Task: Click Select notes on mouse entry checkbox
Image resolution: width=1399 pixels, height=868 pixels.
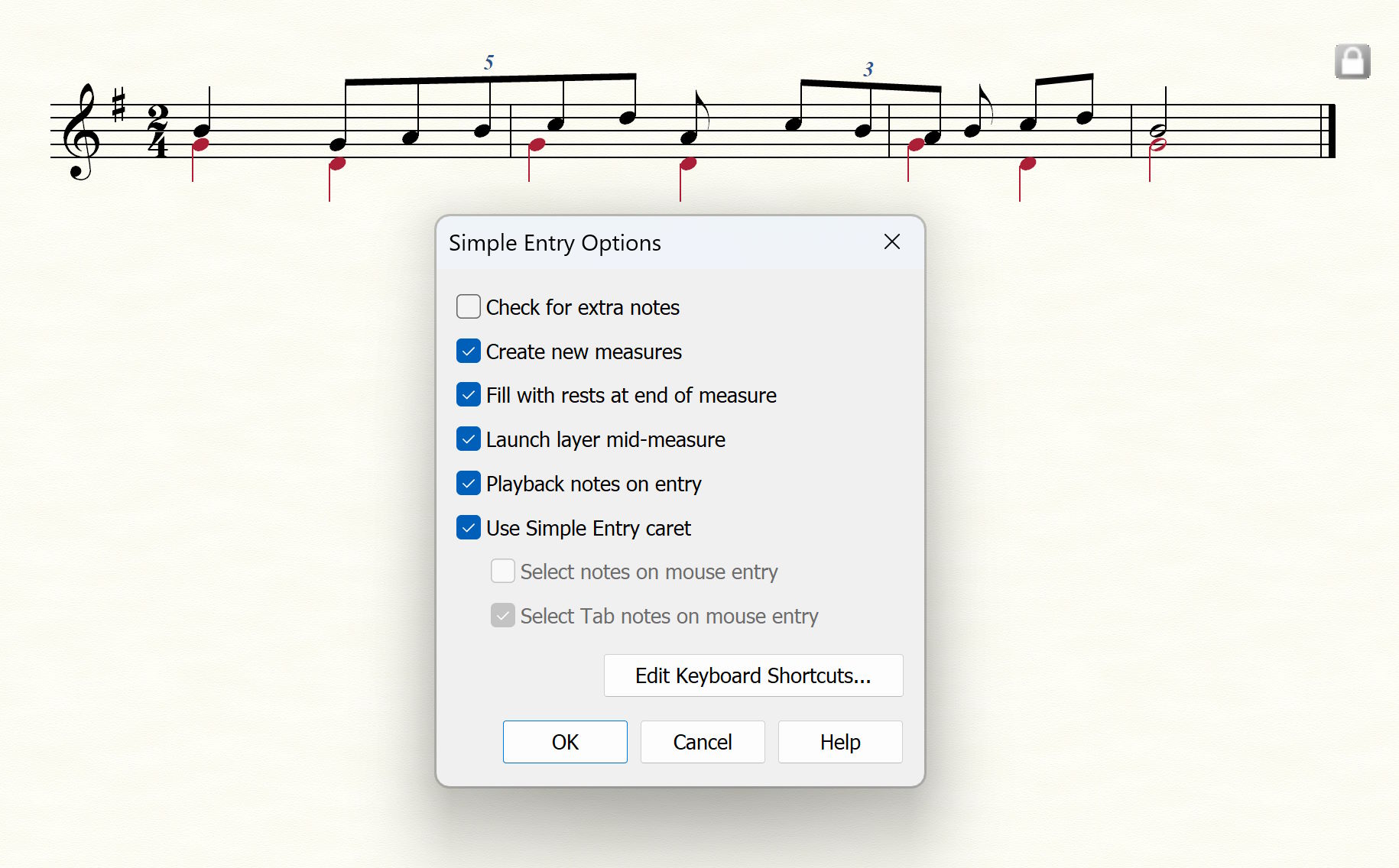Action: coord(502,572)
